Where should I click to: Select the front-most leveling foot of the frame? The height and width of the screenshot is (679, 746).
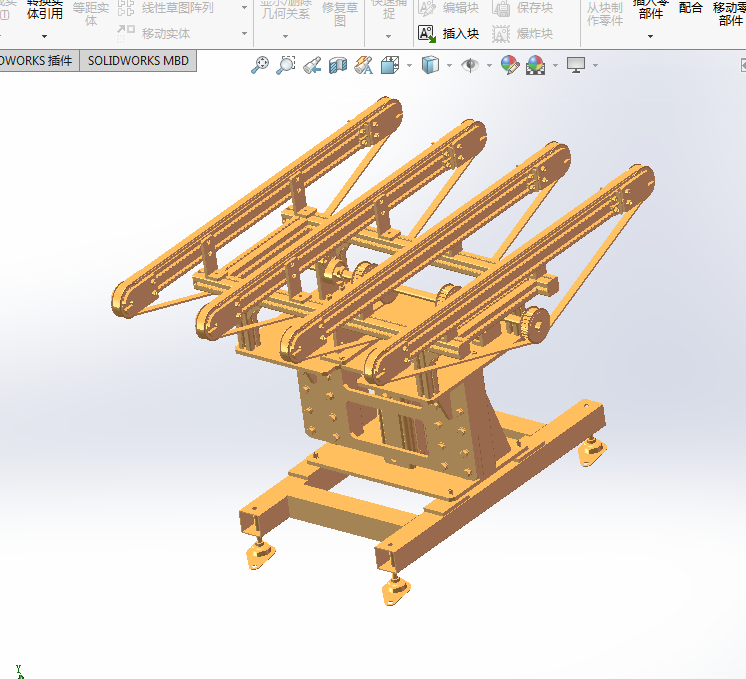[x=394, y=591]
